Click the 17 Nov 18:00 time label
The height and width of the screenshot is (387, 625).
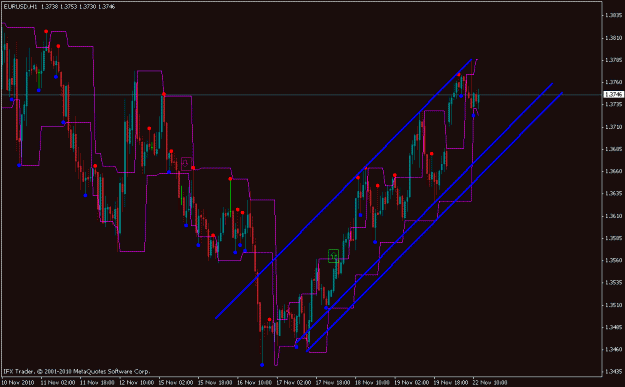333,383
